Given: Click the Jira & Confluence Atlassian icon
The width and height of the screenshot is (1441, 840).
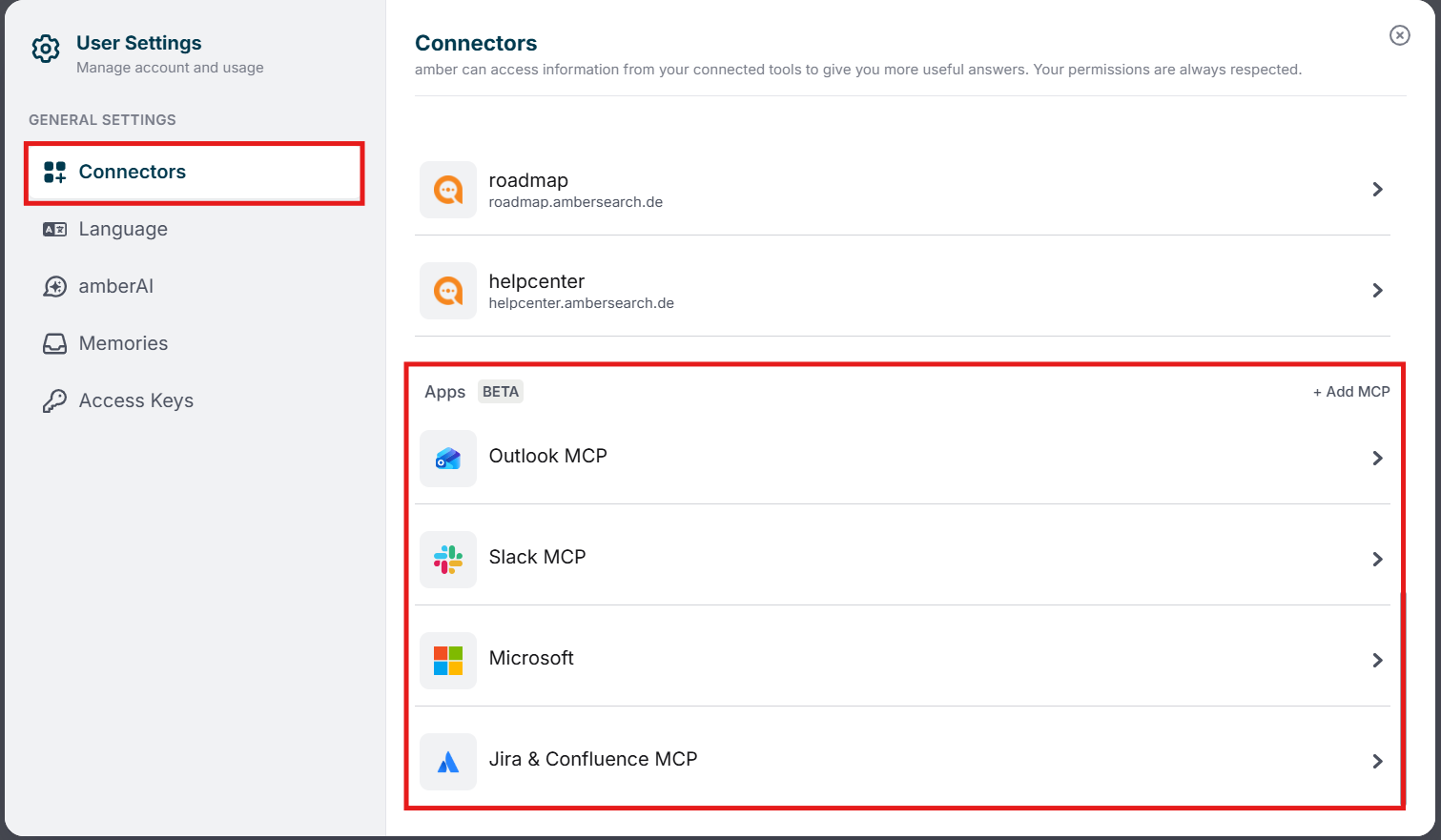Looking at the screenshot, I should pos(448,762).
